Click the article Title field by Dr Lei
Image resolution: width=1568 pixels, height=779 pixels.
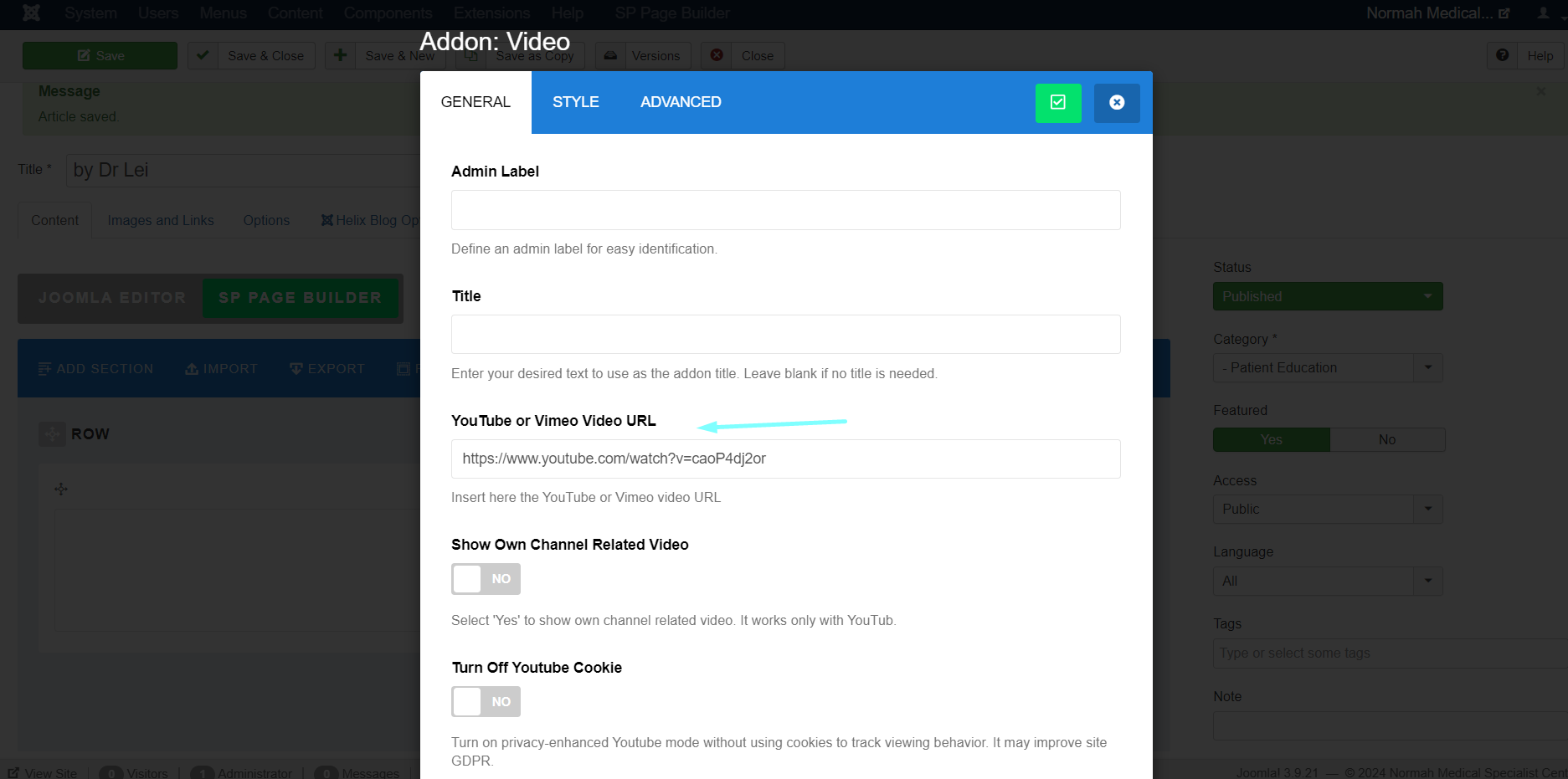(244, 170)
